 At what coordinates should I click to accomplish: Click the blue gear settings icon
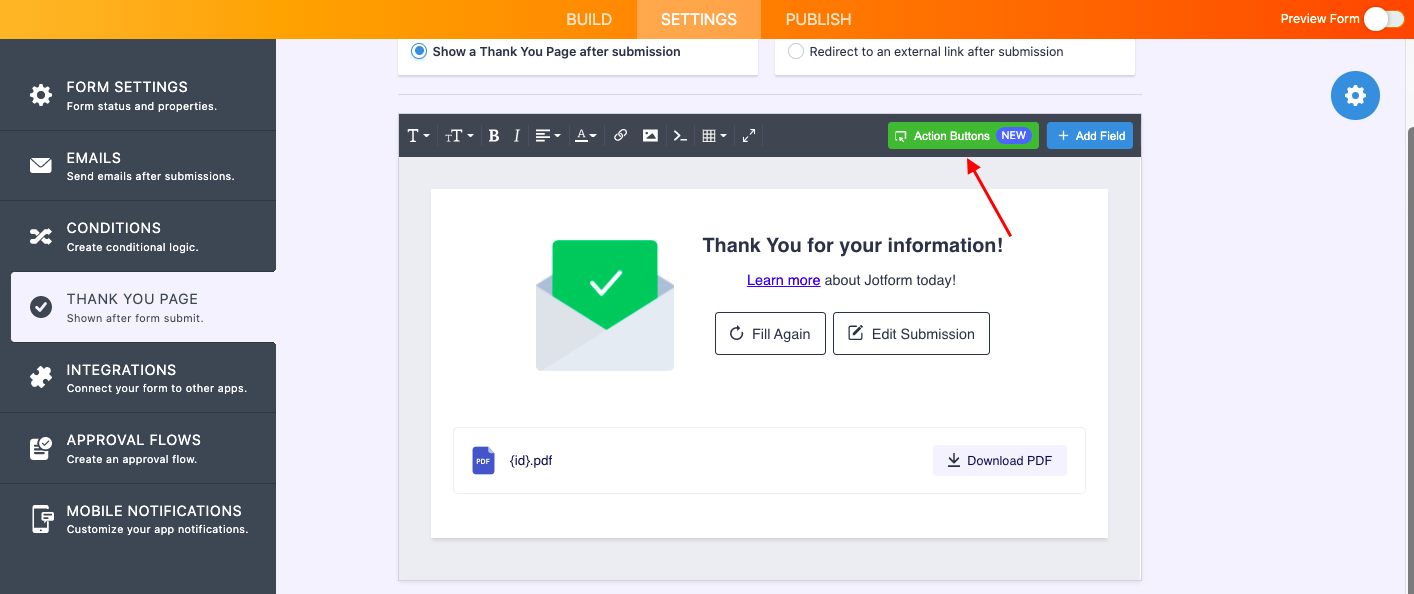pyautogui.click(x=1355, y=95)
